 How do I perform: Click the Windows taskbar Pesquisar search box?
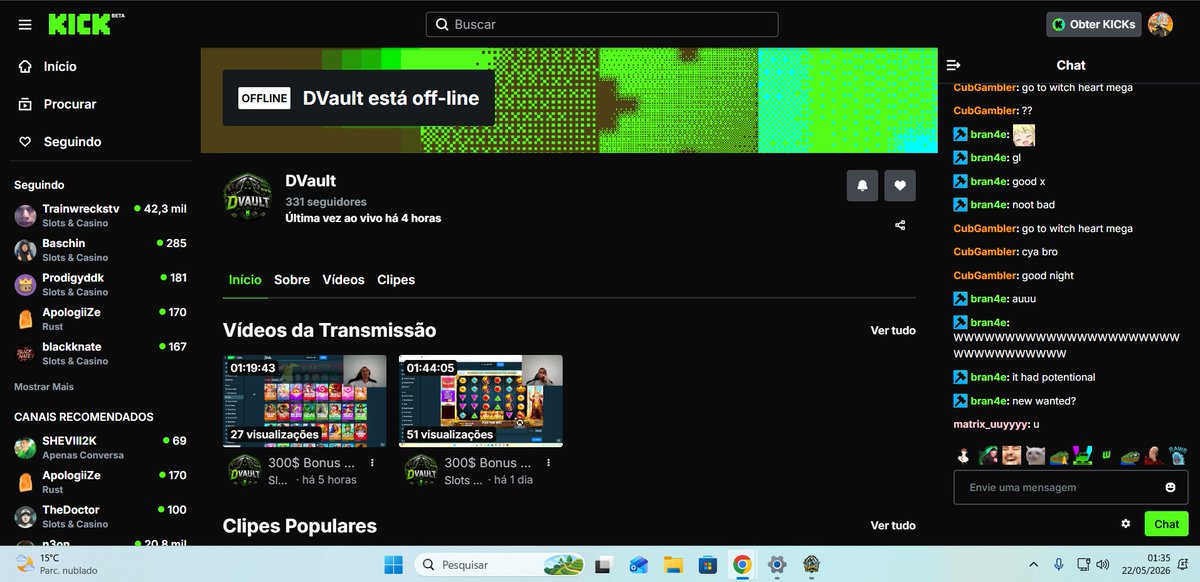500,565
